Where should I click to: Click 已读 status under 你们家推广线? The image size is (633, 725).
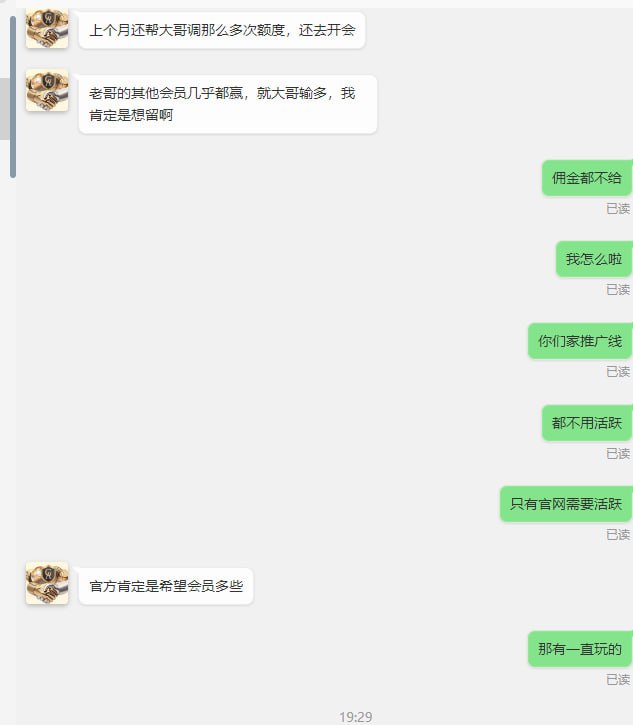(x=618, y=371)
